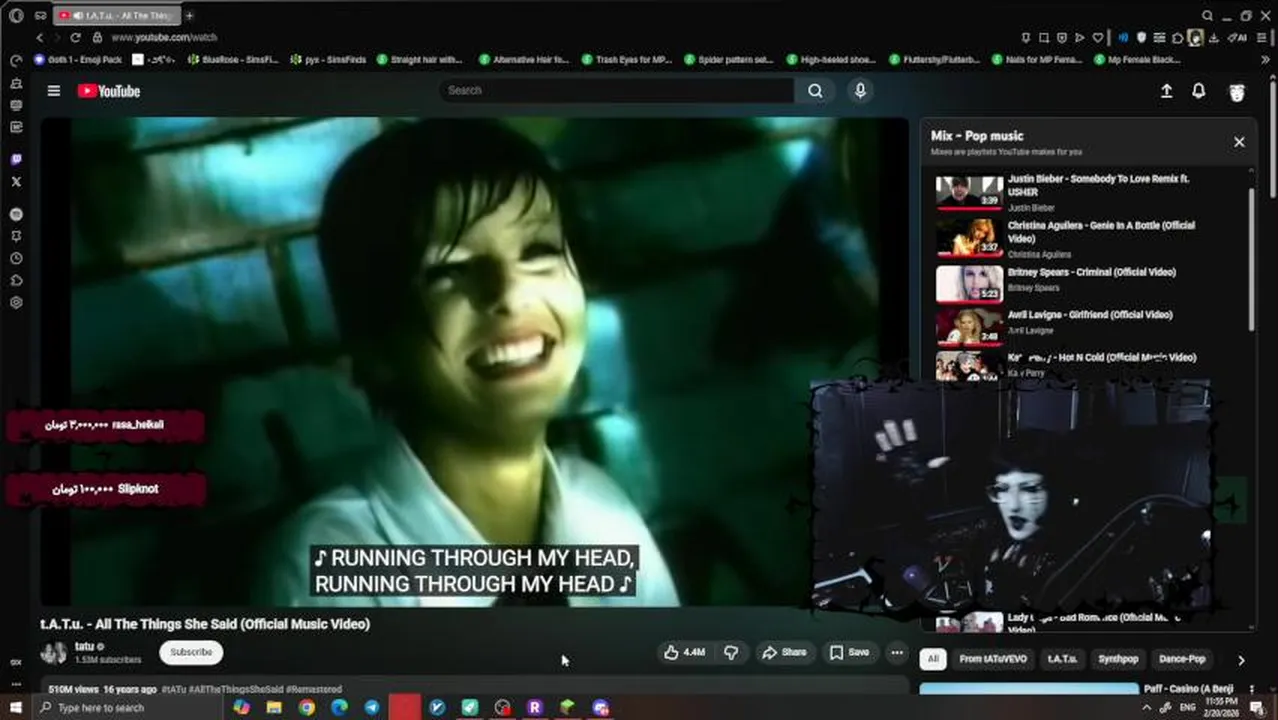Play Avril Lavigne Girlfriend from the mix

[1089, 326]
